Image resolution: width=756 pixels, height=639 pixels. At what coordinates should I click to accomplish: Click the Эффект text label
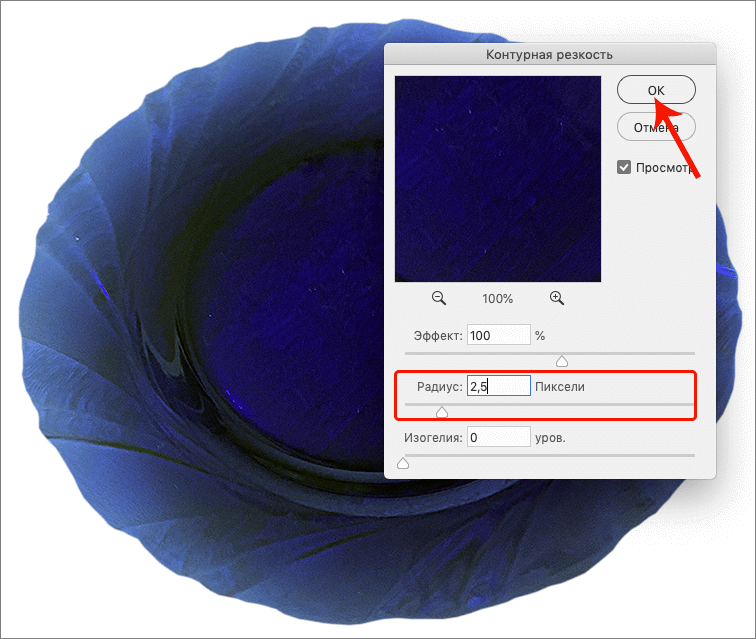pyautogui.click(x=437, y=336)
